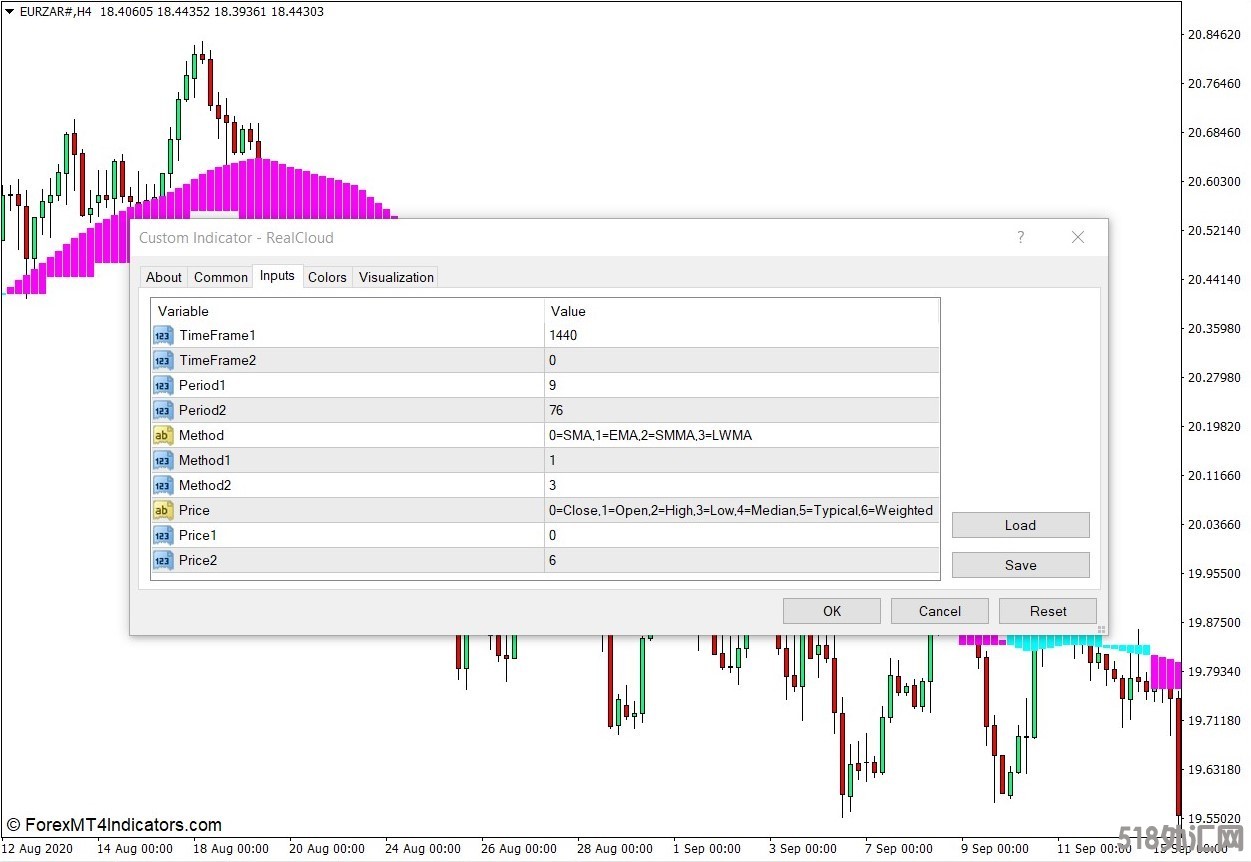Click the Price1 numeric variable icon
The image size is (1251, 862).
pyautogui.click(x=163, y=535)
